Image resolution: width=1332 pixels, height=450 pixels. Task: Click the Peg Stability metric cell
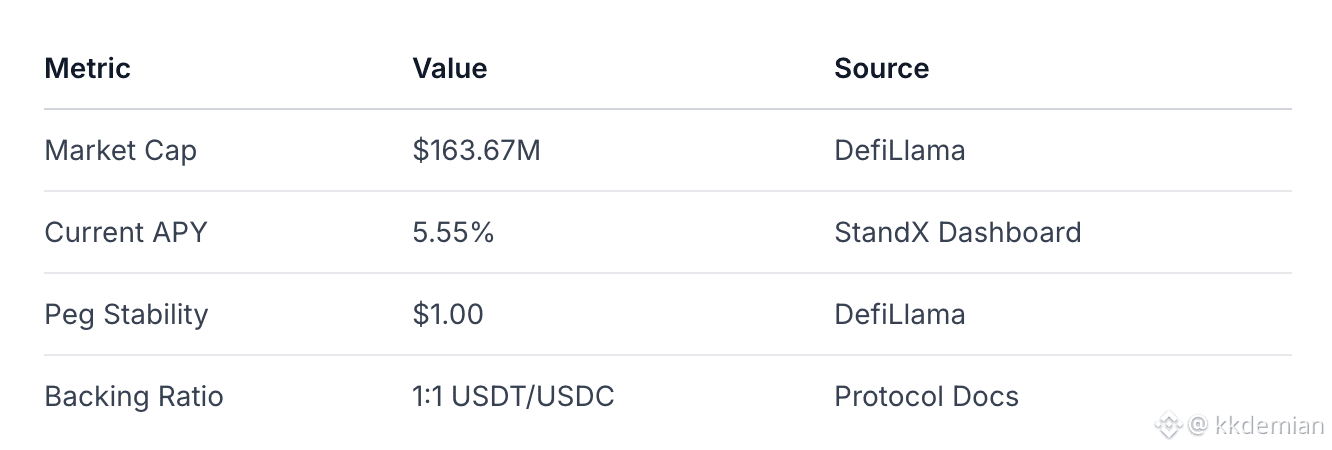tap(127, 315)
